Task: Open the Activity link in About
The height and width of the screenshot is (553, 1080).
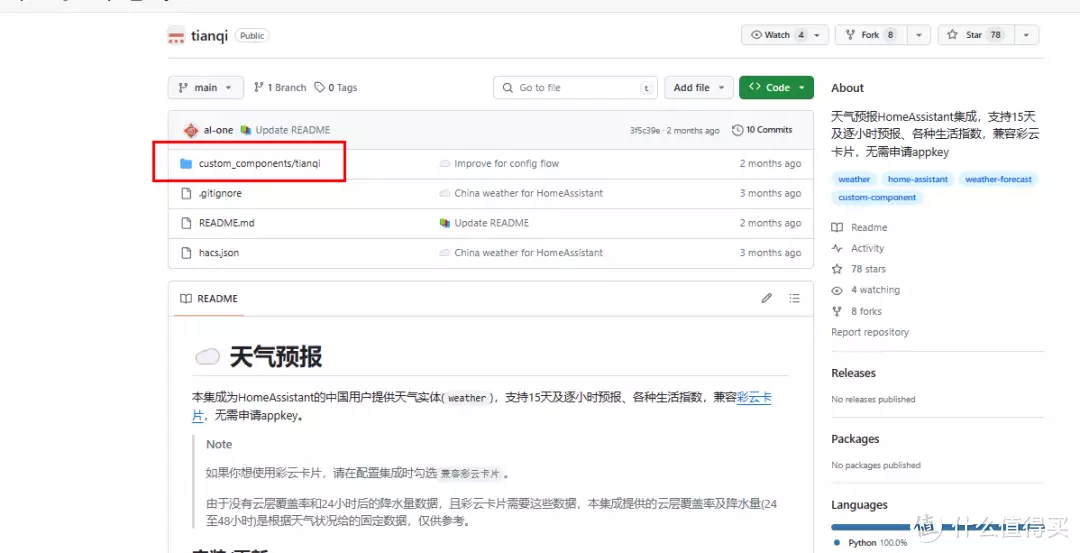Action: point(867,248)
